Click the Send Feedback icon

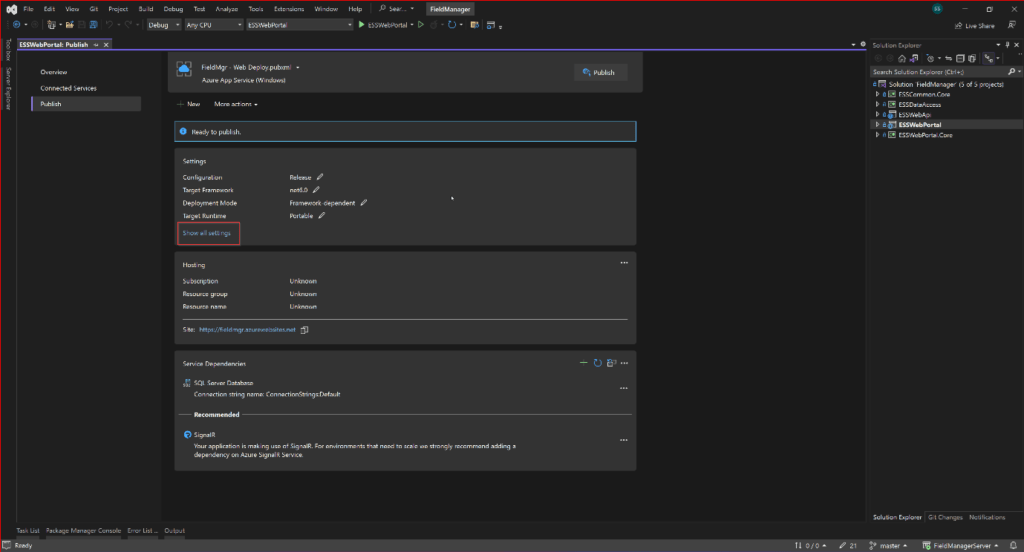pos(1011,25)
